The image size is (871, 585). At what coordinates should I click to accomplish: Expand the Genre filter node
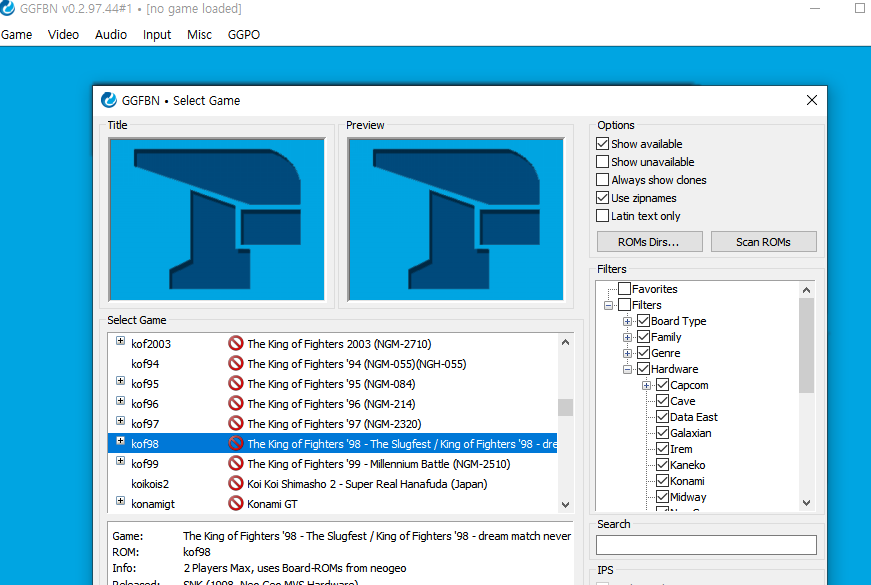pyautogui.click(x=627, y=353)
